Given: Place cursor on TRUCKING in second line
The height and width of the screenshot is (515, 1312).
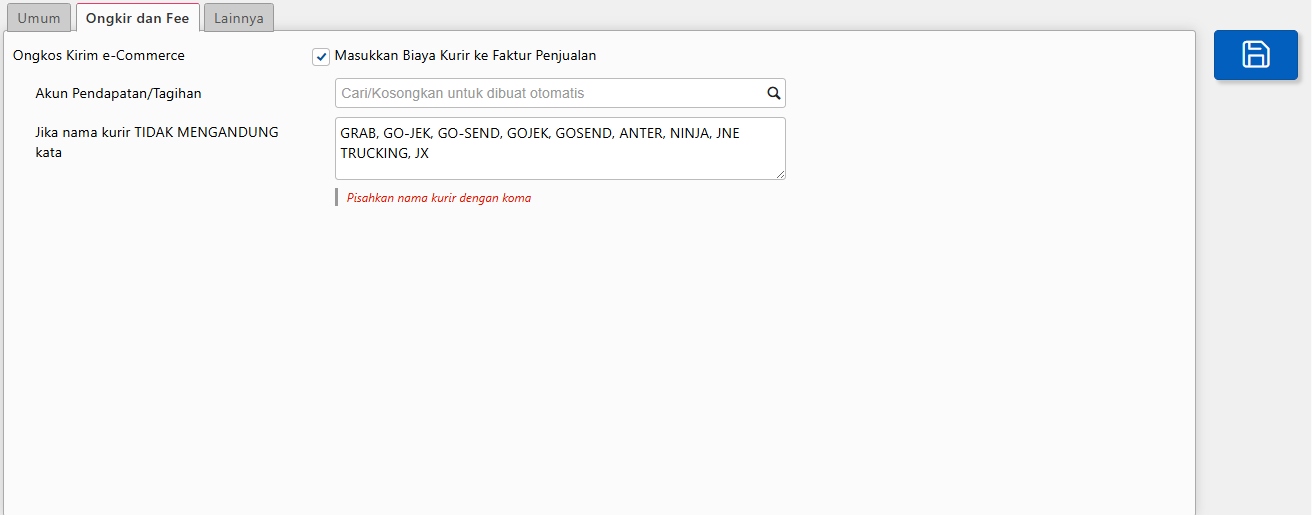Looking at the screenshot, I should pos(374,154).
